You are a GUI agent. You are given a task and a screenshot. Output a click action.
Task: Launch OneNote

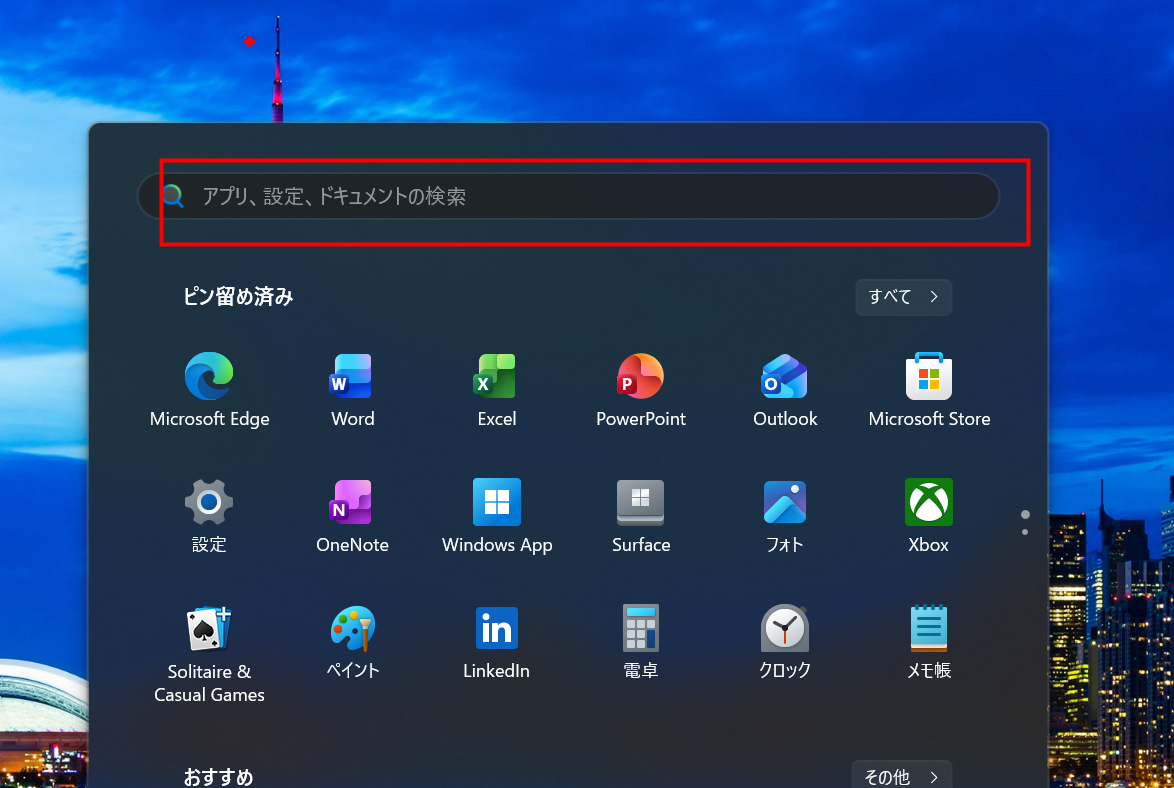353,515
